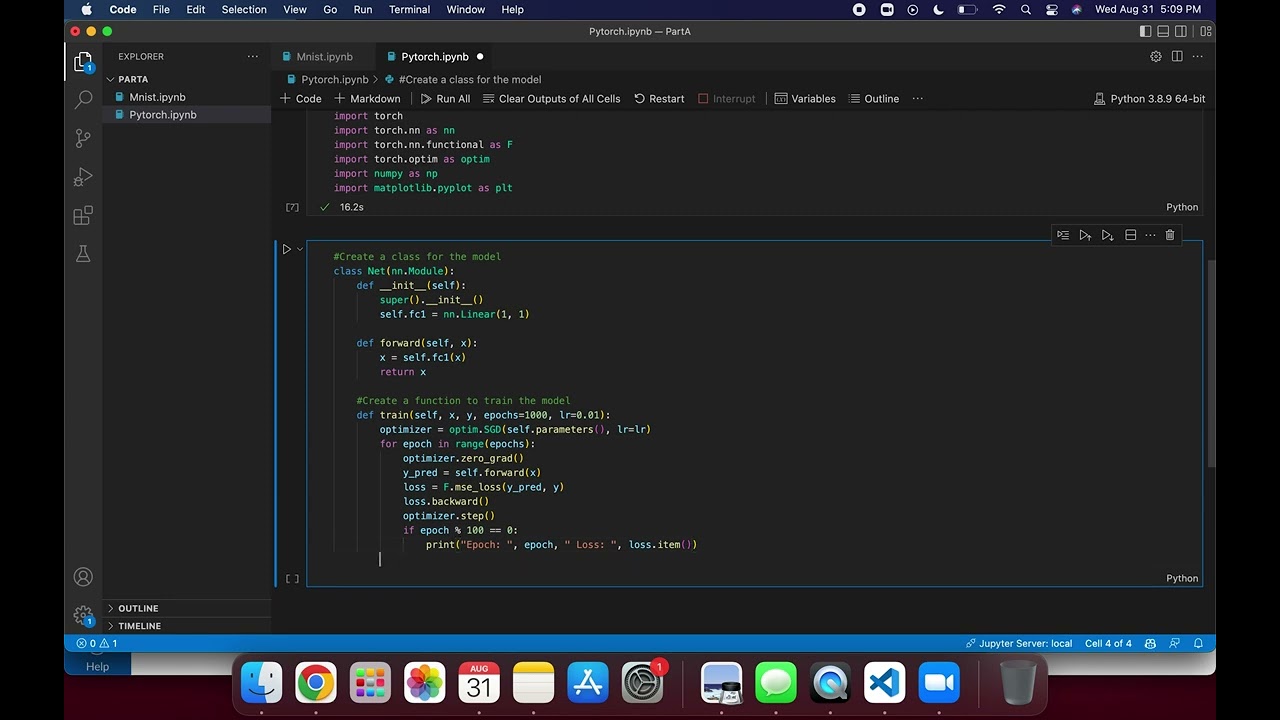Open the File menu
Screen dimensions: 1280x720
161,9
